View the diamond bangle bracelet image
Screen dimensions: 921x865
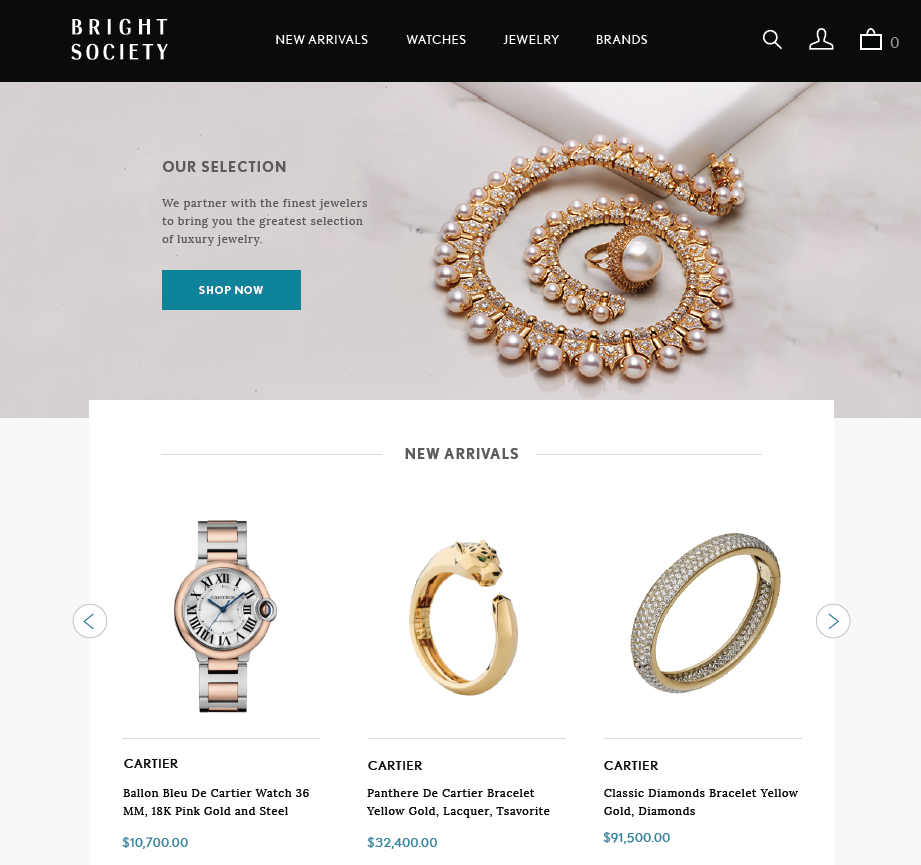click(x=705, y=612)
